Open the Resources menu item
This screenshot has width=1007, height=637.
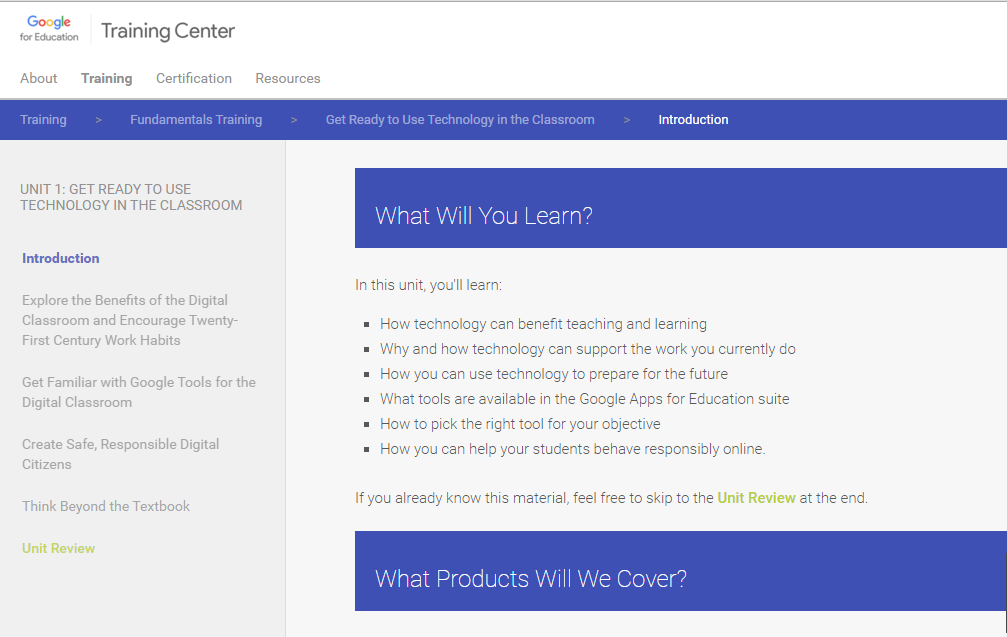coord(288,78)
